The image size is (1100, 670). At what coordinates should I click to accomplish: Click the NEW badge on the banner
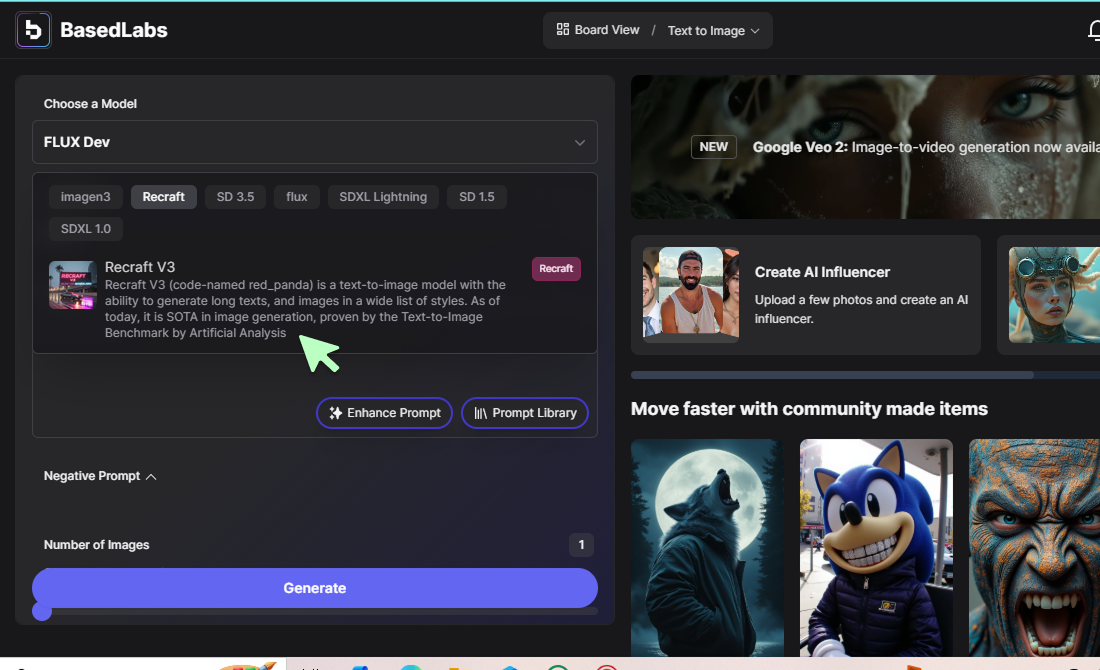713,147
